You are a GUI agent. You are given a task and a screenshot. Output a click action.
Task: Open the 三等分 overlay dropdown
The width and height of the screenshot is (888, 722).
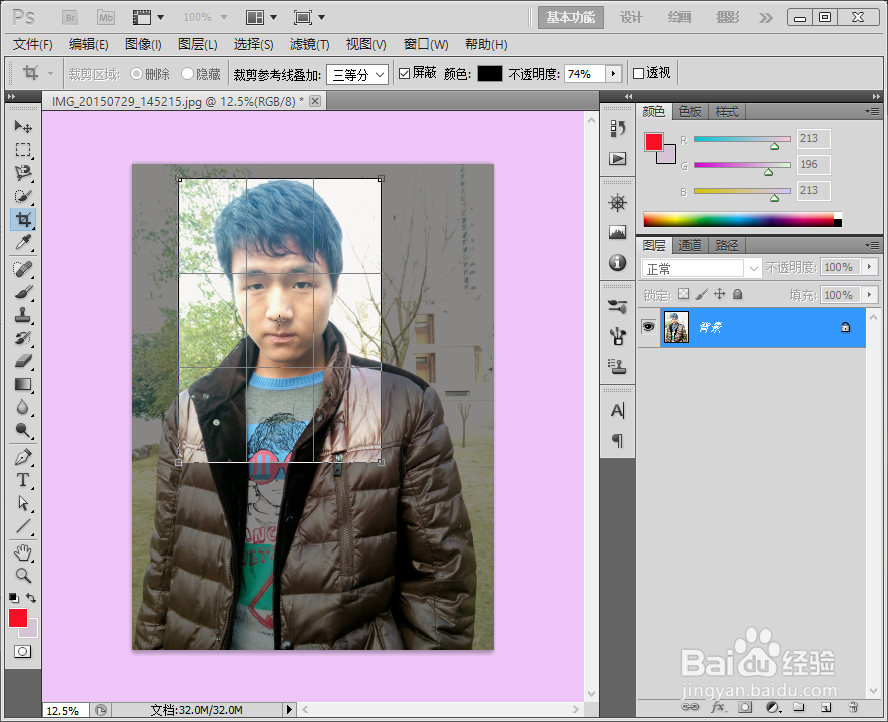pyautogui.click(x=357, y=74)
